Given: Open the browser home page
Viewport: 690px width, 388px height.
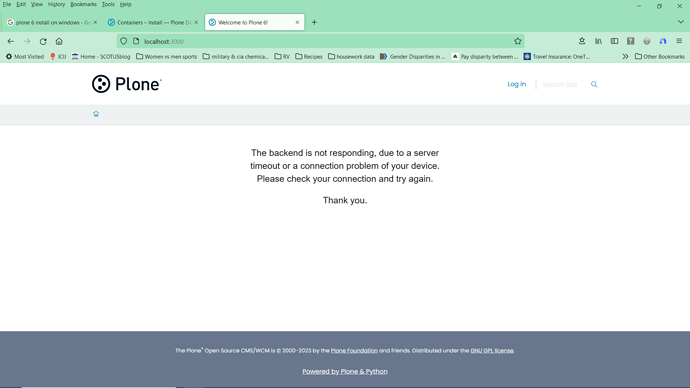Looking at the screenshot, I should 59,41.
